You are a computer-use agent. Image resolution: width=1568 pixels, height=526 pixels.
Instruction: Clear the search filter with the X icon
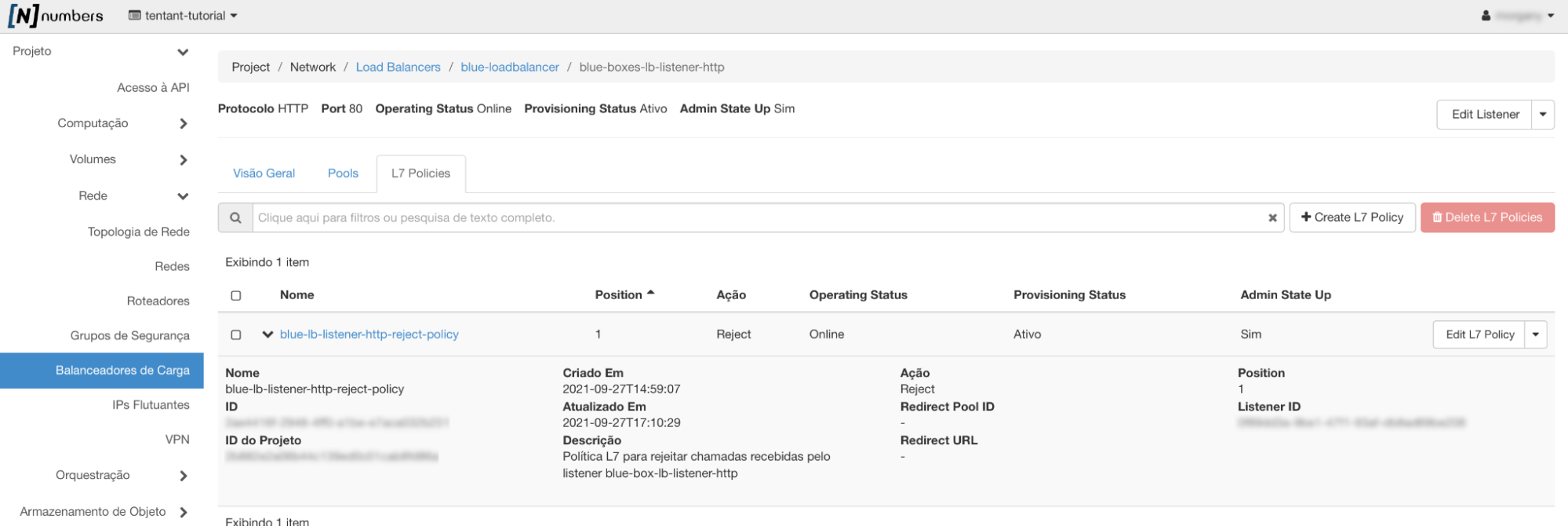(1272, 218)
